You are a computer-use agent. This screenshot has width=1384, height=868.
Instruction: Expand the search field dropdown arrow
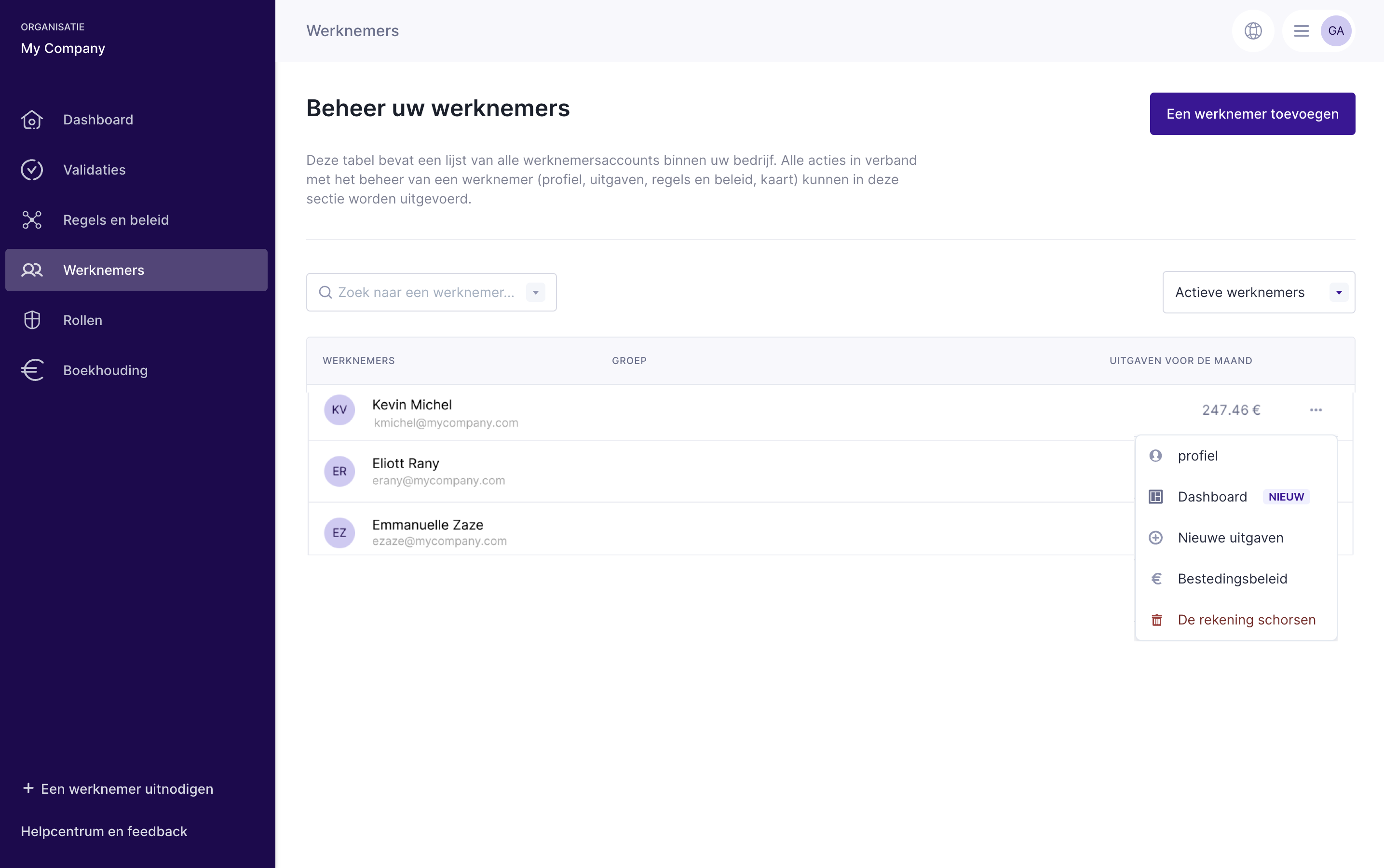(536, 293)
